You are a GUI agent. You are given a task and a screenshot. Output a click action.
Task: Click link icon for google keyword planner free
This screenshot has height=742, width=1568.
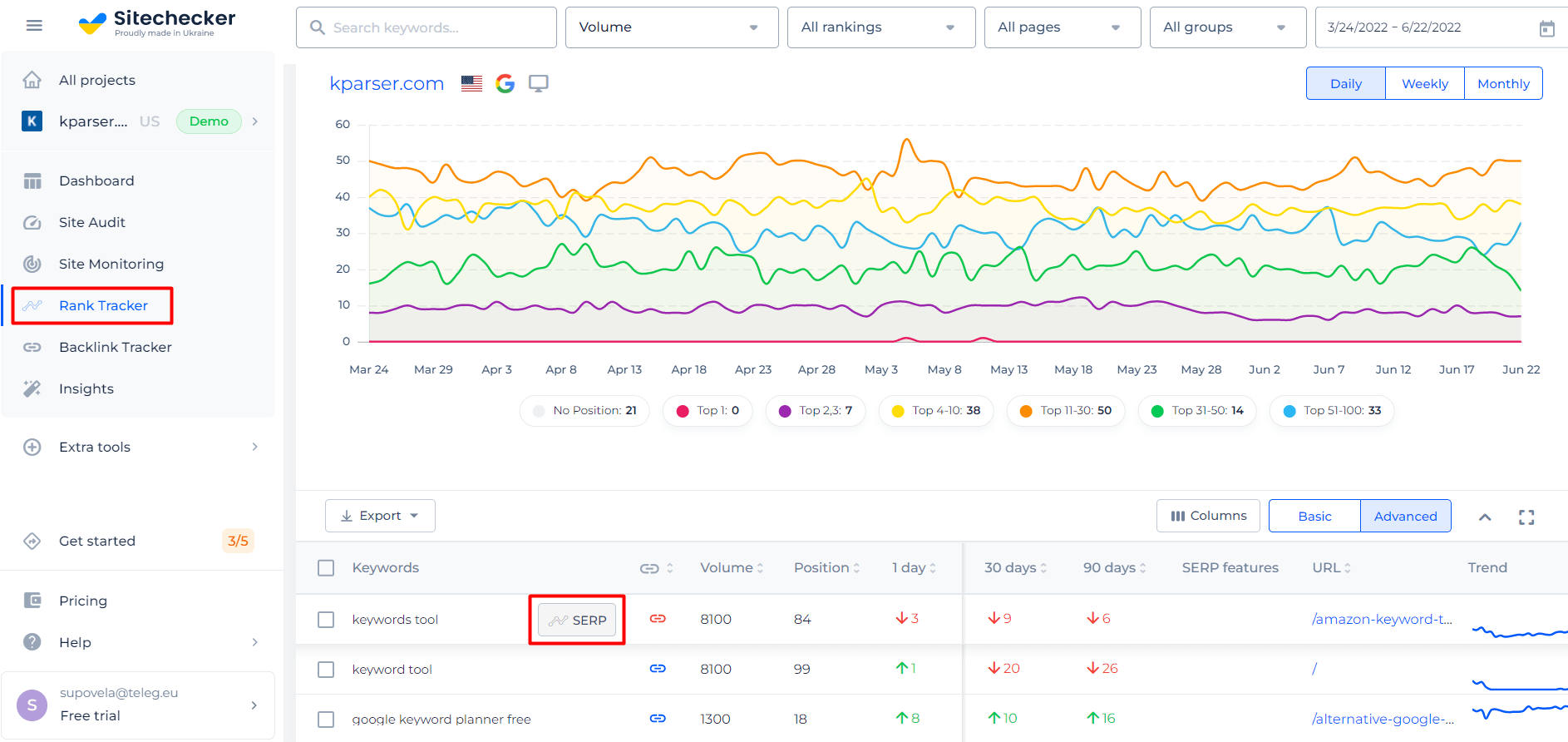pyautogui.click(x=658, y=718)
